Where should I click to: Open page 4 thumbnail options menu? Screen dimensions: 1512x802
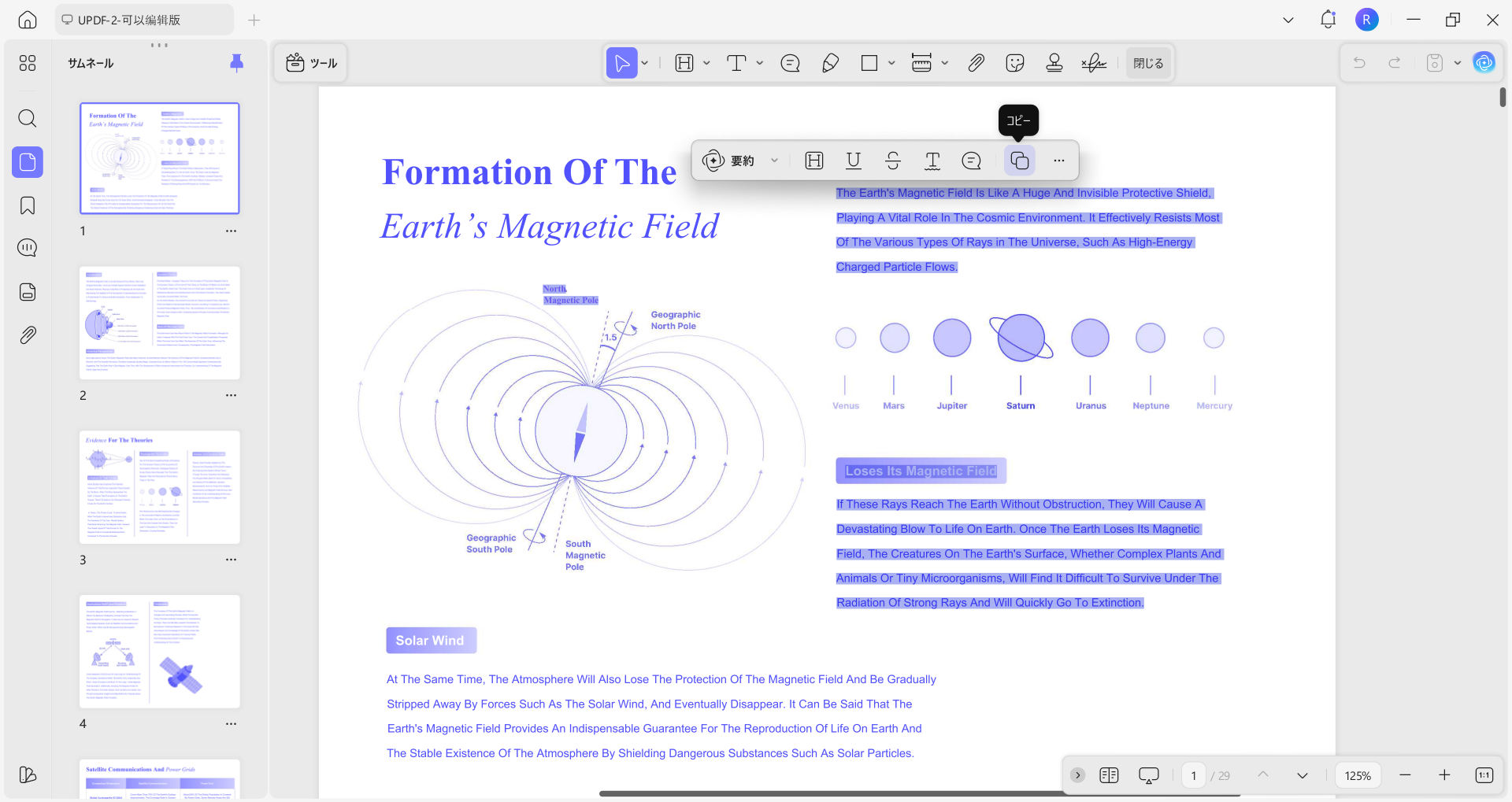(x=231, y=723)
